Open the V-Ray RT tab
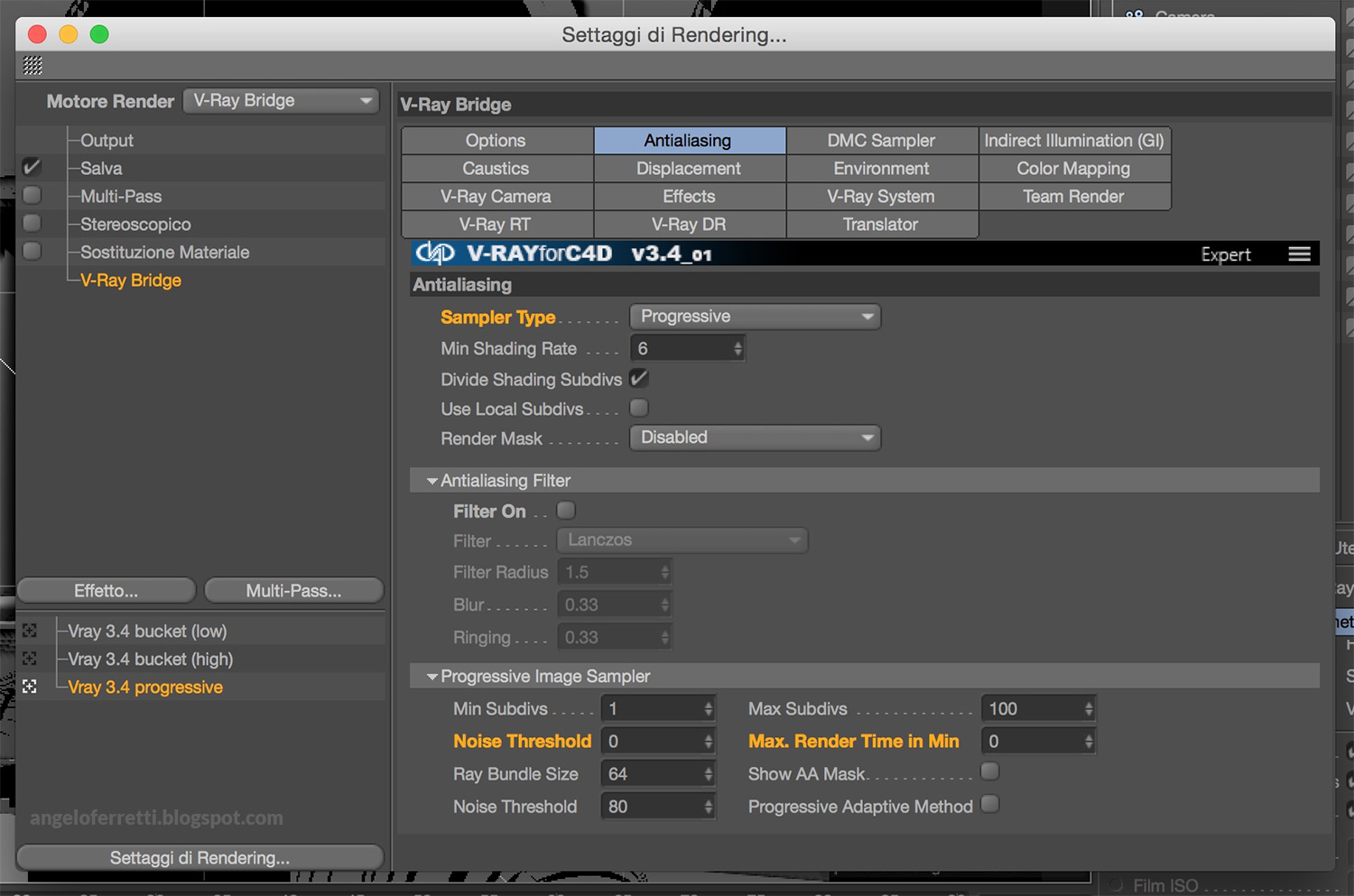Viewport: 1354px width, 896px height. coord(496,224)
